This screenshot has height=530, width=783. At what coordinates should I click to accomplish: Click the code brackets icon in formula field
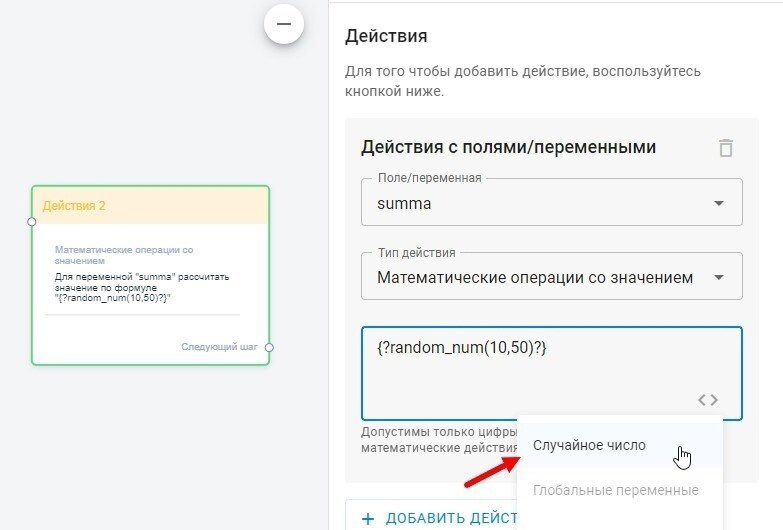(708, 400)
